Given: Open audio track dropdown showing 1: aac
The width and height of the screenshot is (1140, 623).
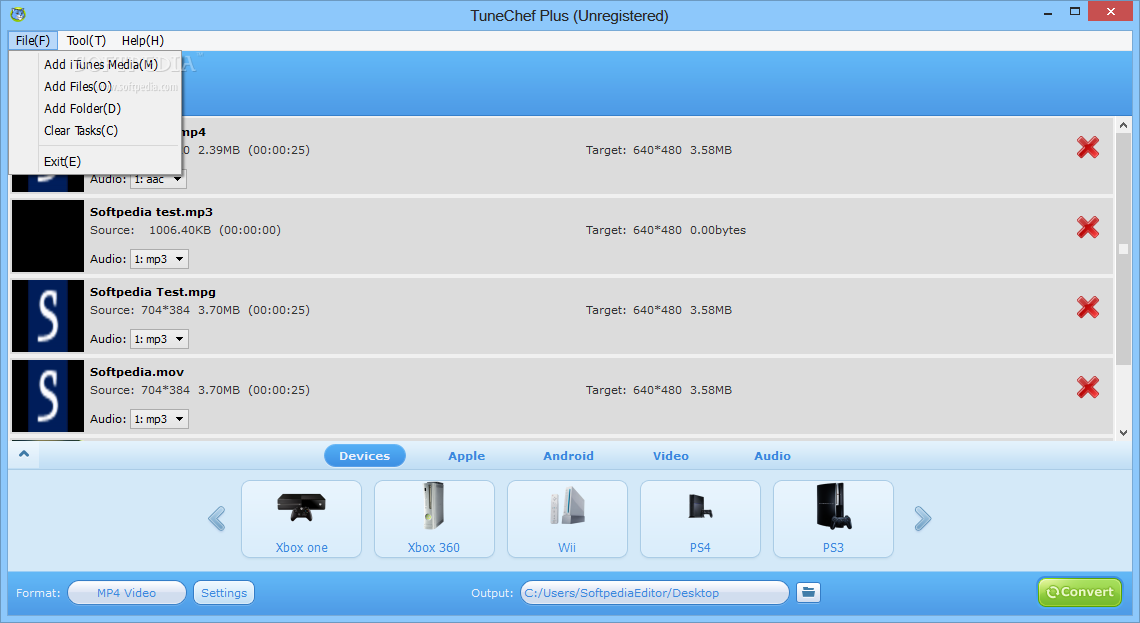Looking at the screenshot, I should (x=158, y=179).
